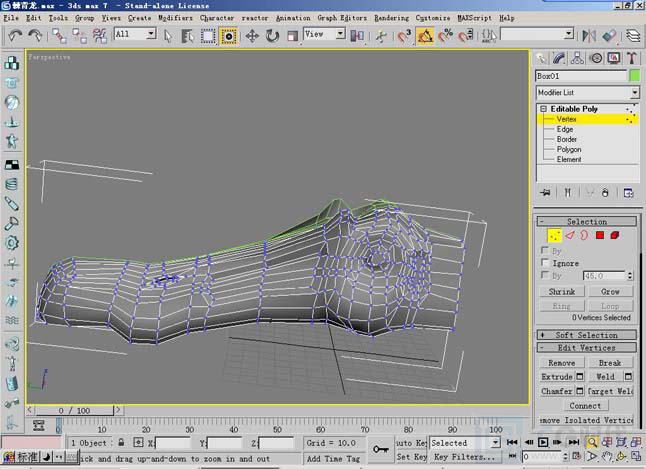Image resolution: width=646 pixels, height=469 pixels.
Task: Collapse the Selection rollout
Action: pos(586,221)
